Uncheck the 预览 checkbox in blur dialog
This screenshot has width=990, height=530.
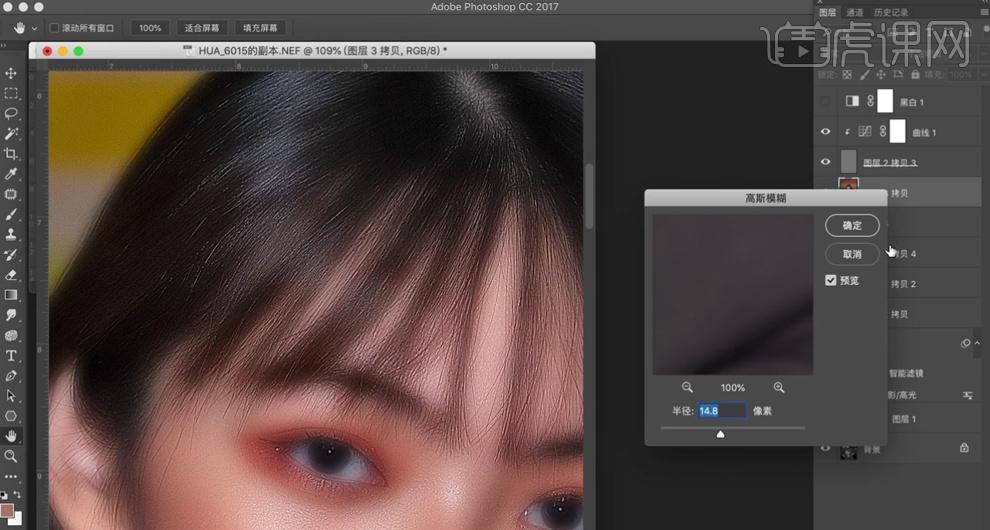[831, 280]
